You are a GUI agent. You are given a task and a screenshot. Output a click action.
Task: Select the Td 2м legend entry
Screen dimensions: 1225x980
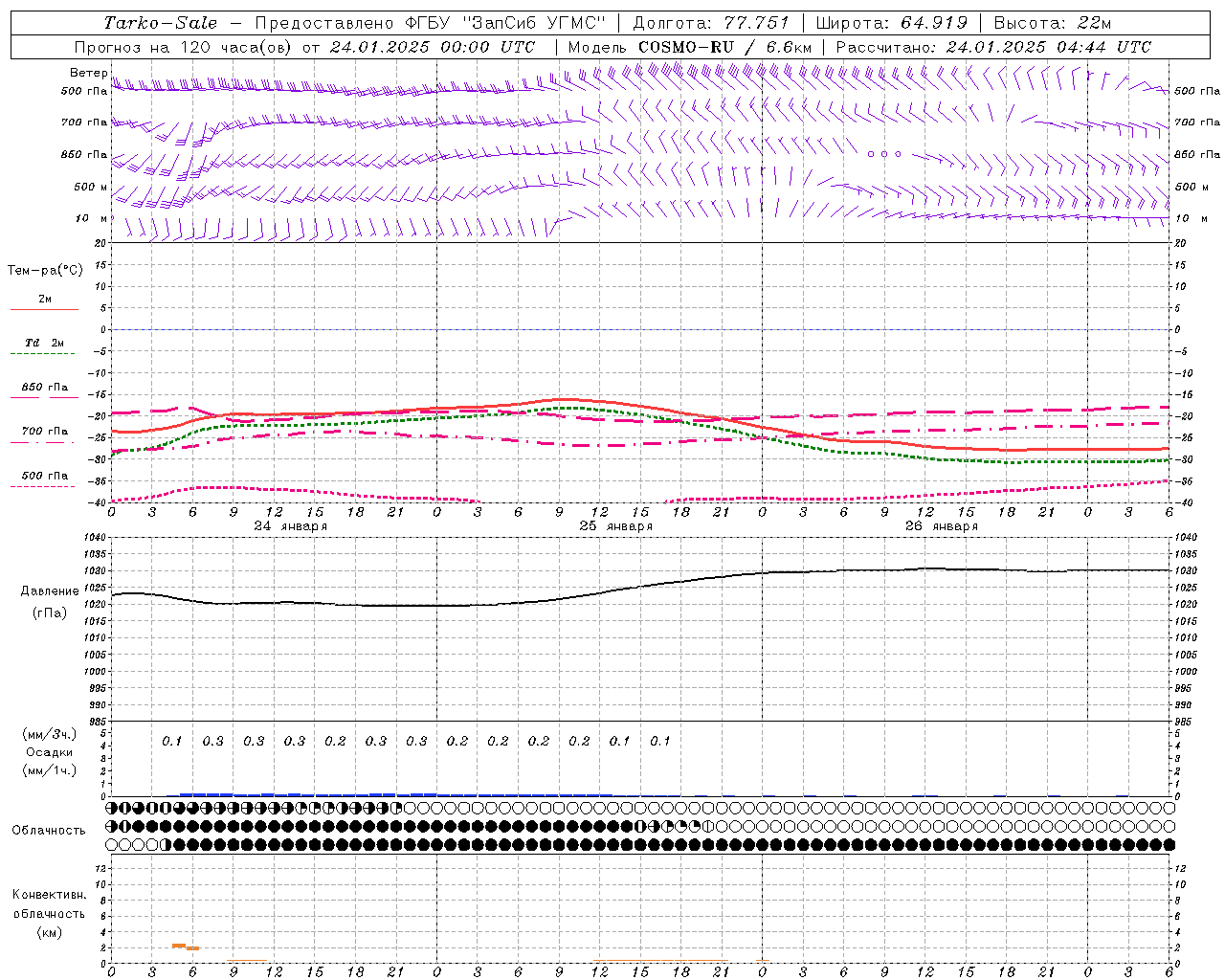pos(44,343)
